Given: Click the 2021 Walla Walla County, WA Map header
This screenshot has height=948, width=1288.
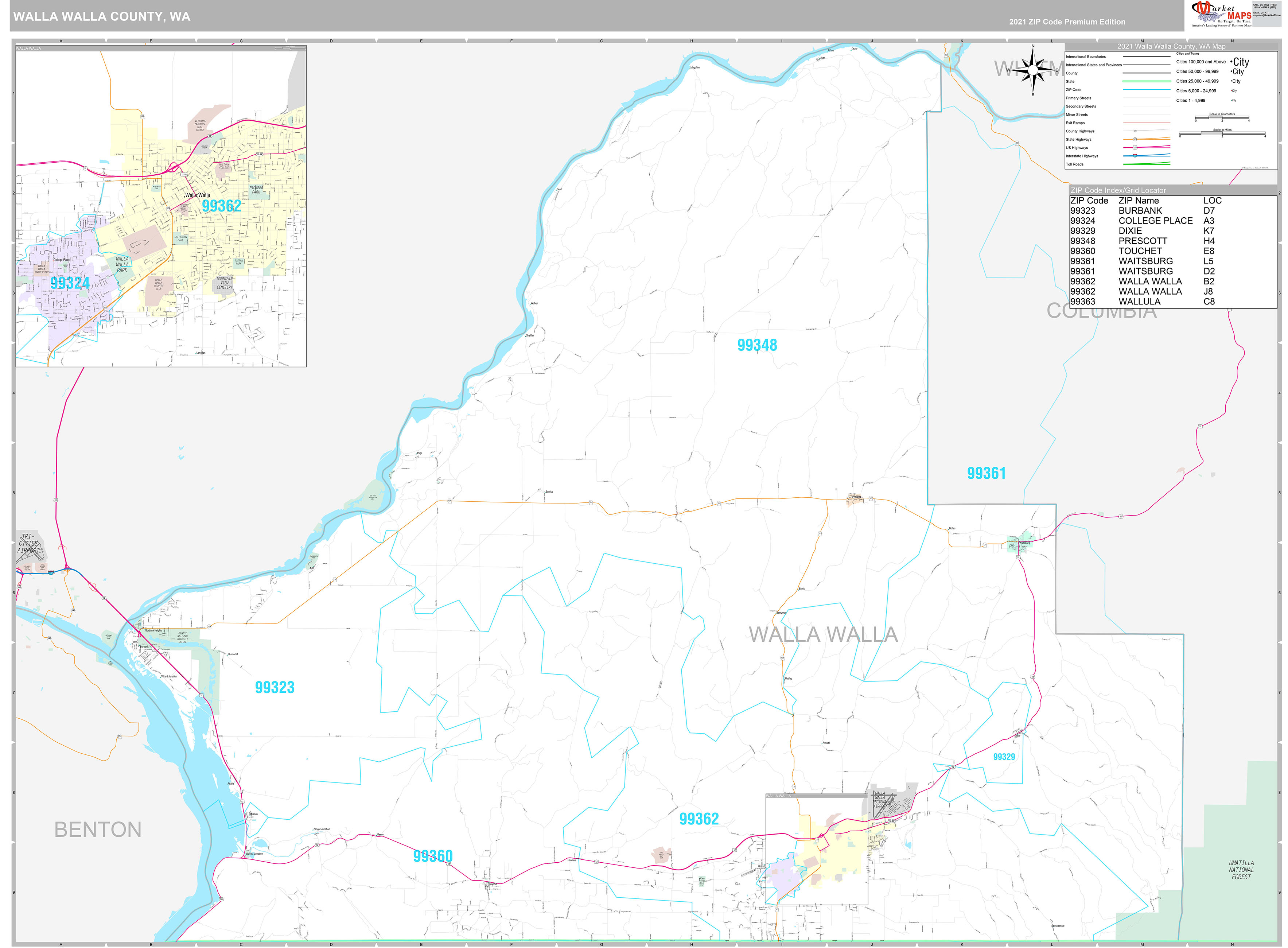Looking at the screenshot, I should pos(1172,46).
